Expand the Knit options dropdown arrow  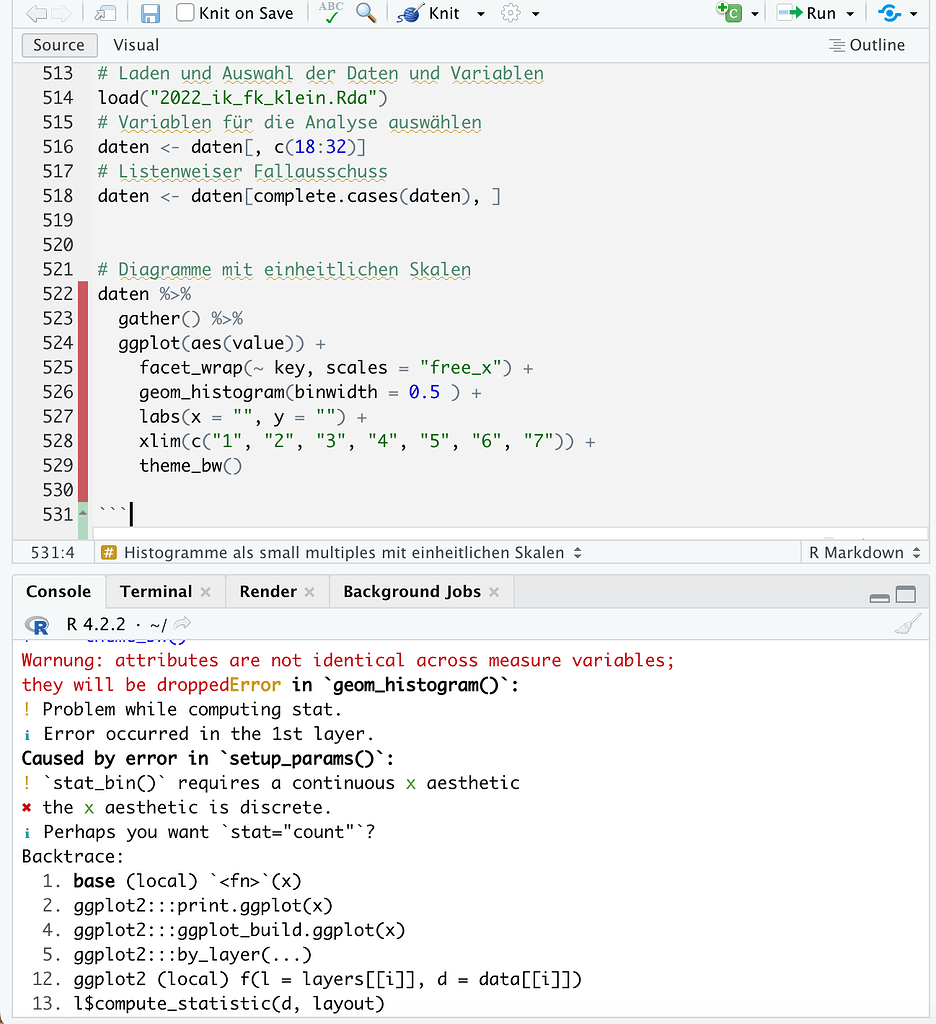(x=480, y=14)
